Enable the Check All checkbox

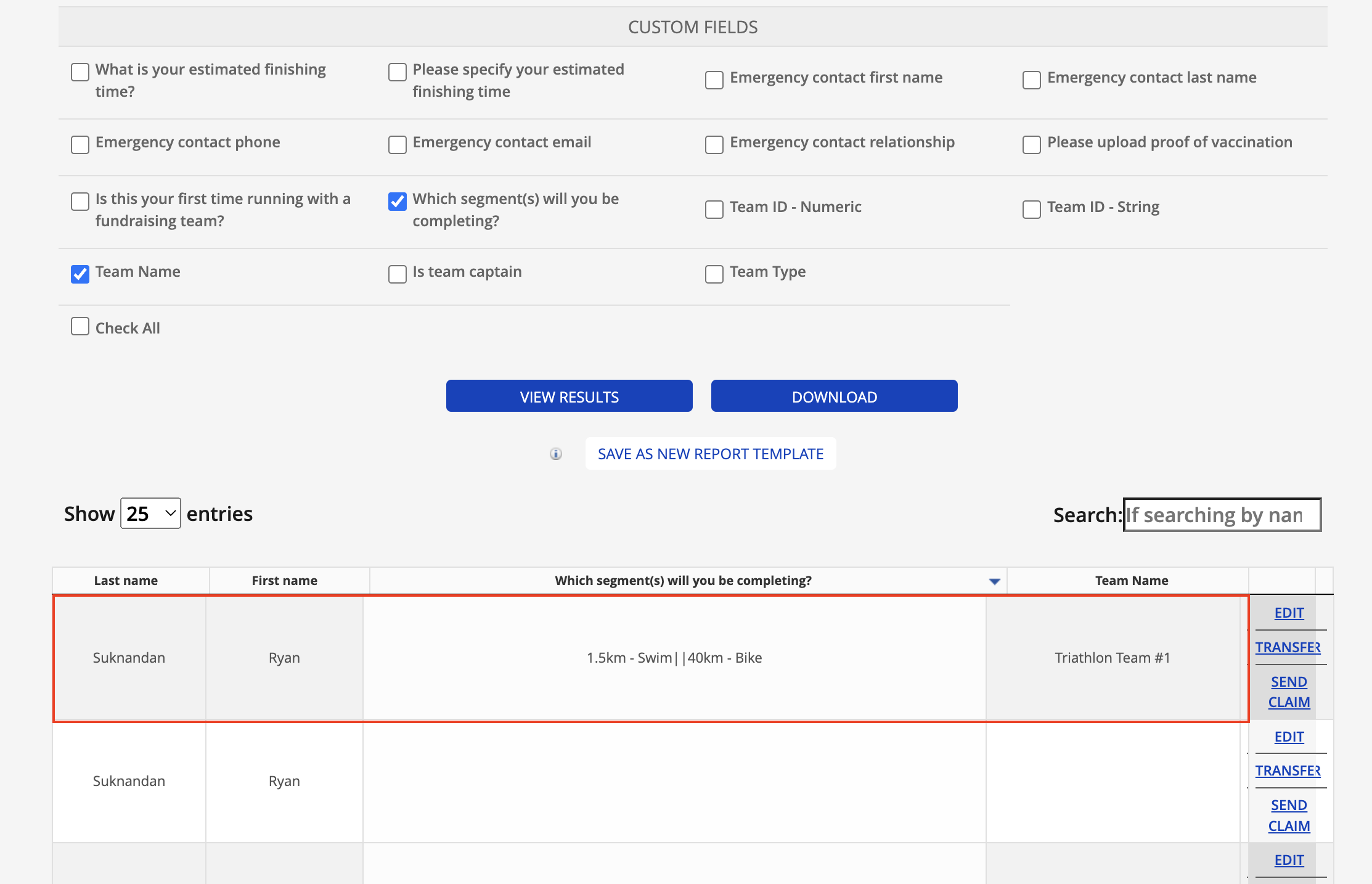click(x=80, y=326)
